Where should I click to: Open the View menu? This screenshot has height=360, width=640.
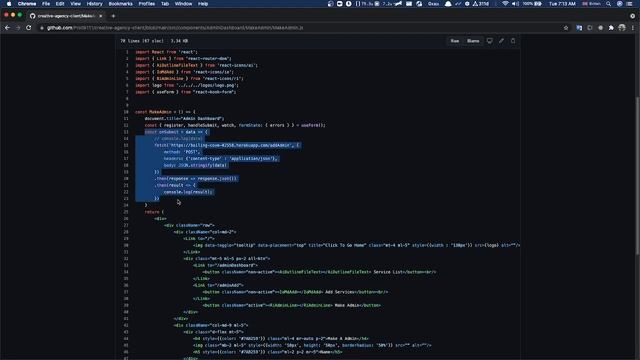pos(76,4)
